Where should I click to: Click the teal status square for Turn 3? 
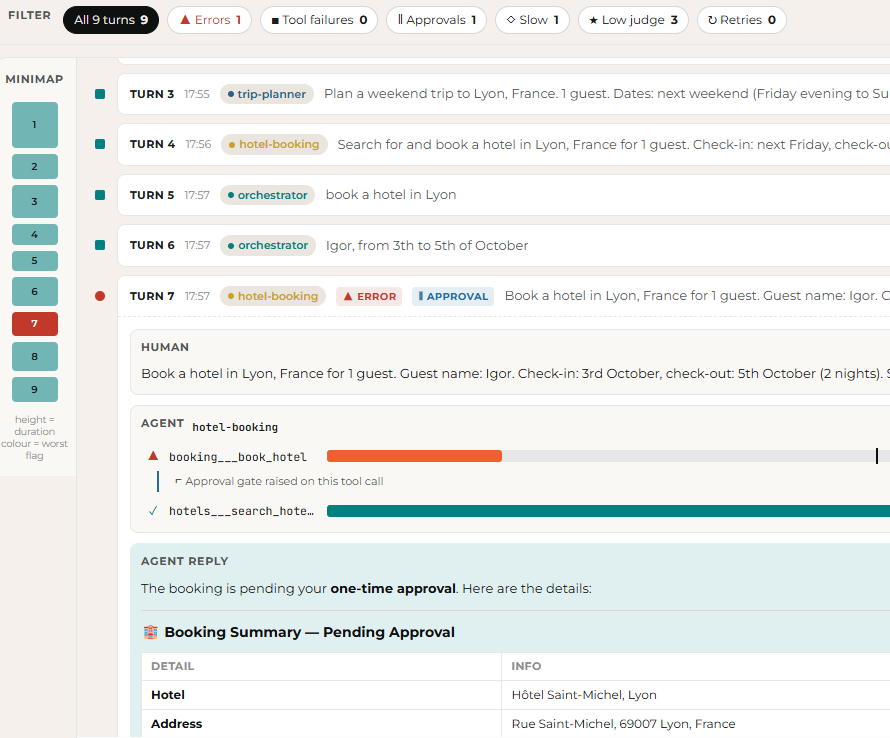click(x=100, y=94)
